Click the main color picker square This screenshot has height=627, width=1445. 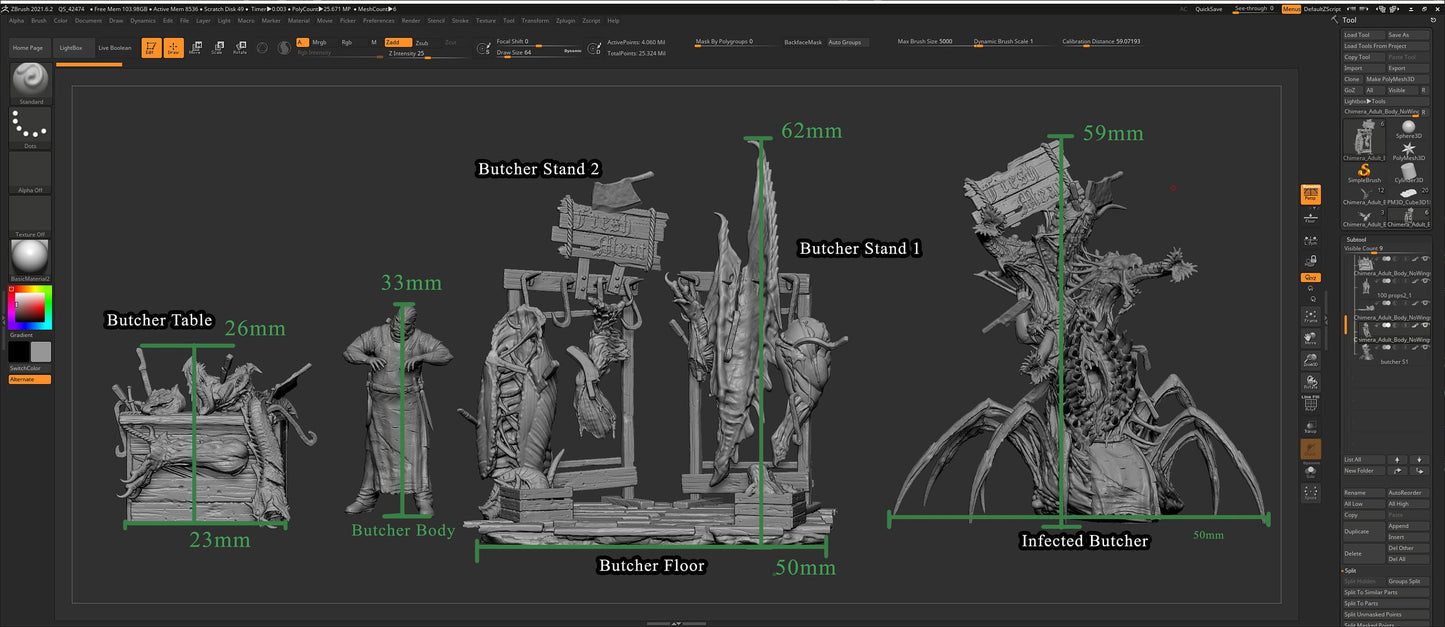point(30,307)
